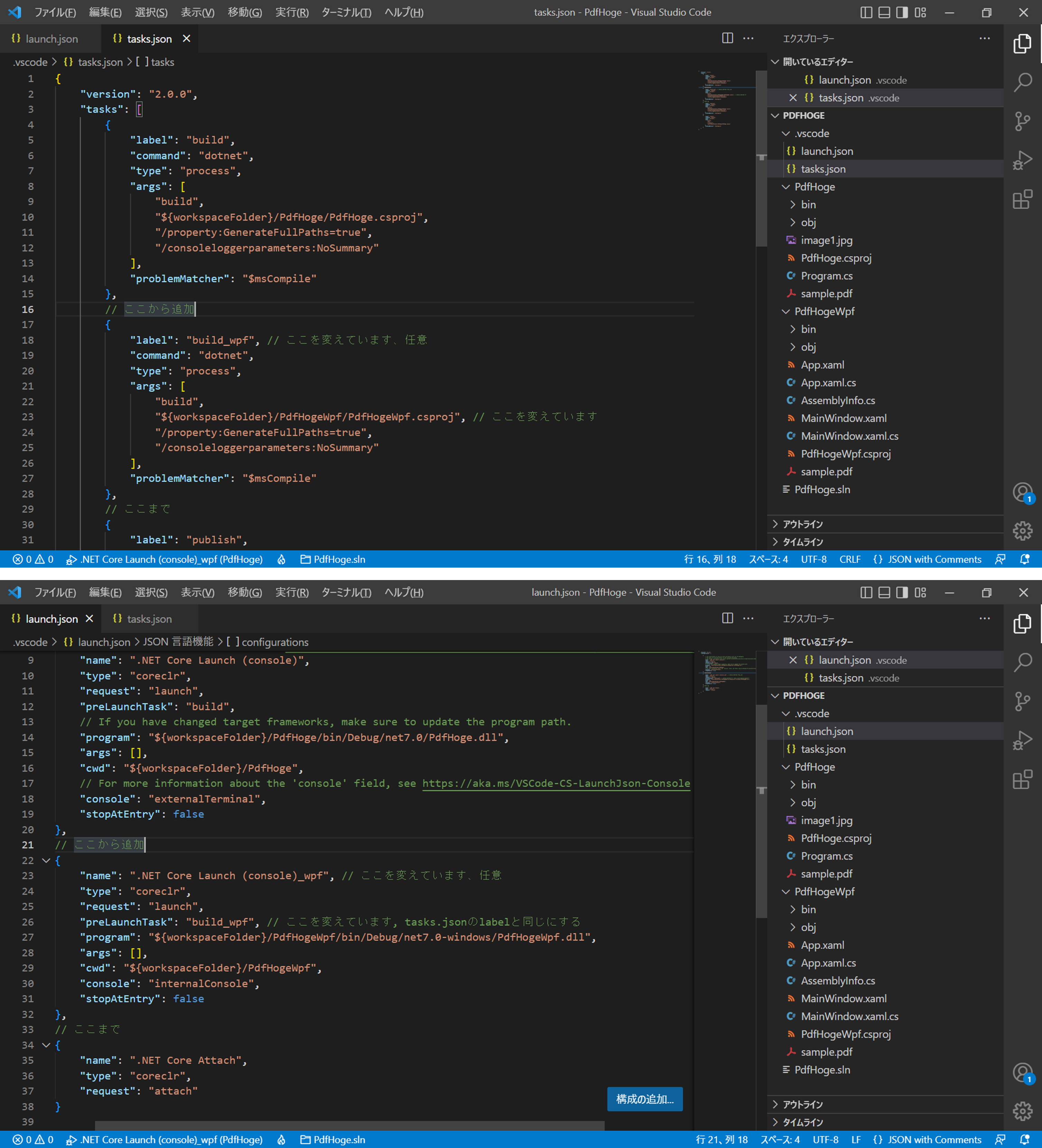Screen dimensions: 1042x1148
Task: Expand アウトライン section in the tasks.json window
Action: tap(802, 524)
